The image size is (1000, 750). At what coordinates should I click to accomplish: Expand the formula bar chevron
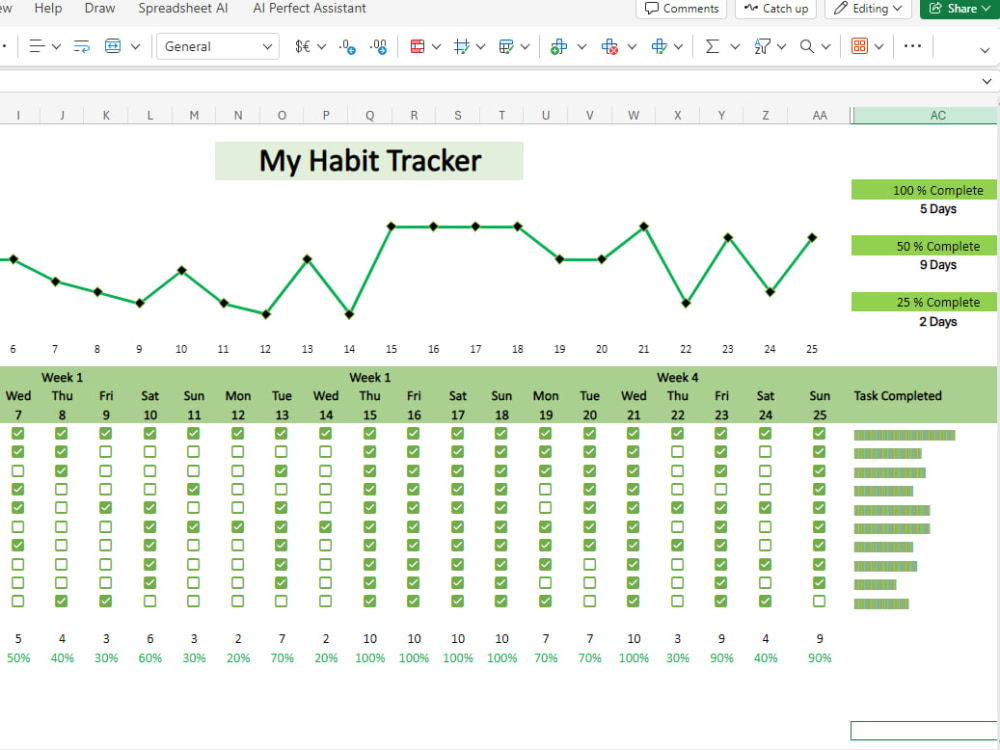987,81
